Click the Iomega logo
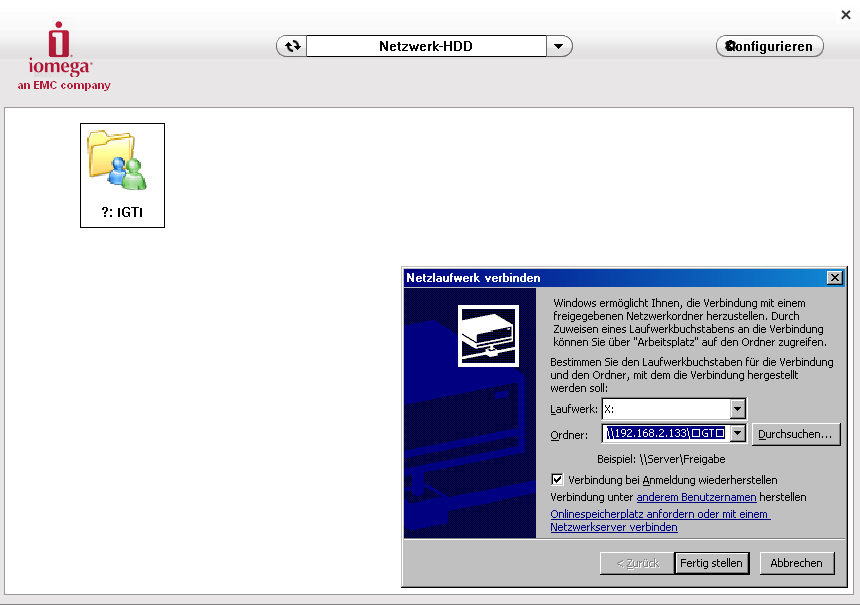This screenshot has height=605, width=860. [60, 49]
